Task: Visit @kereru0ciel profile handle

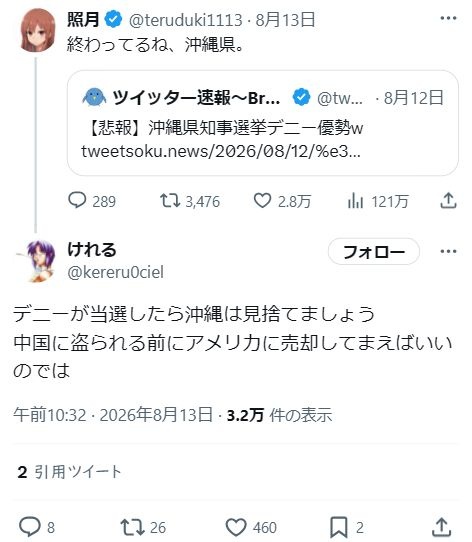Action: [x=115, y=272]
